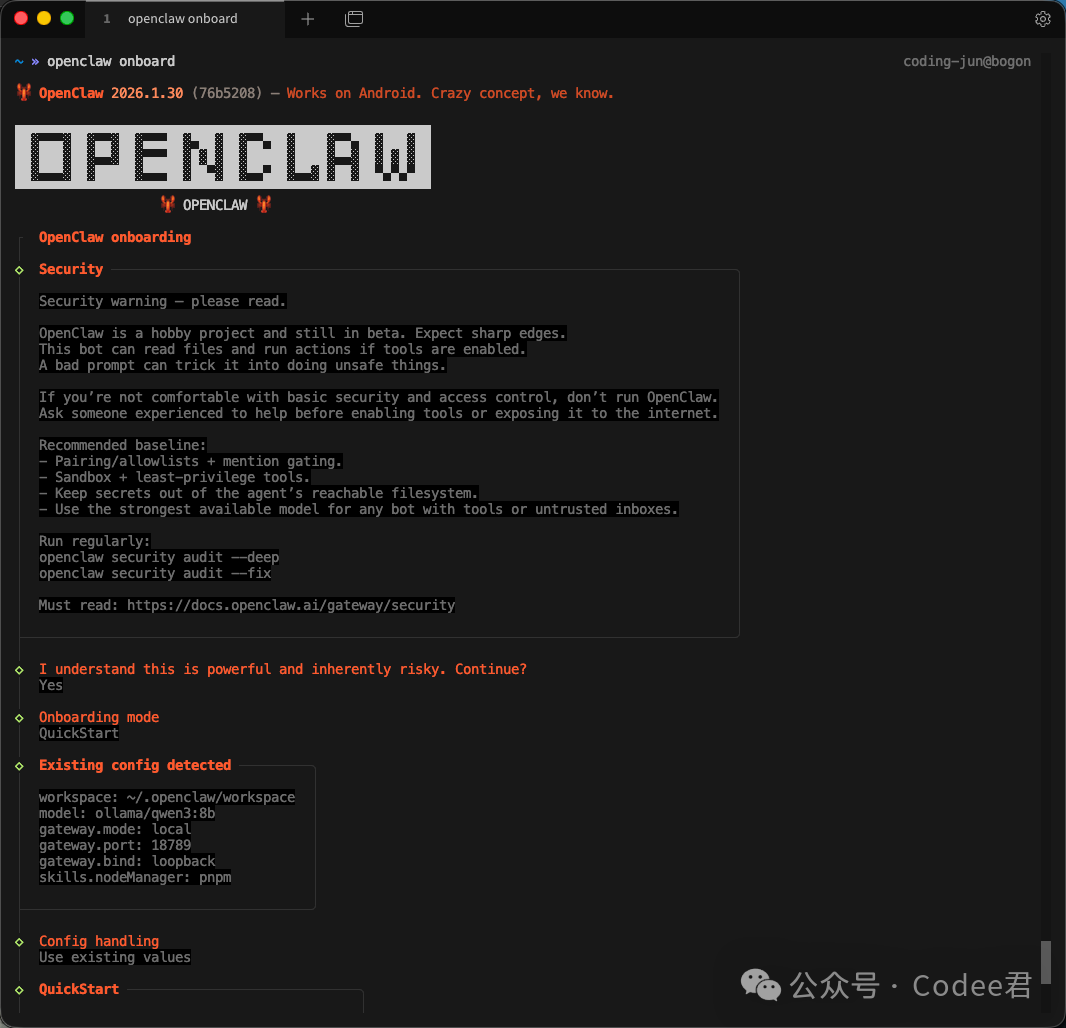This screenshot has height=1028, width=1066.
Task: Click the Pairing/allowlists + mention gating line
Action: [190, 461]
